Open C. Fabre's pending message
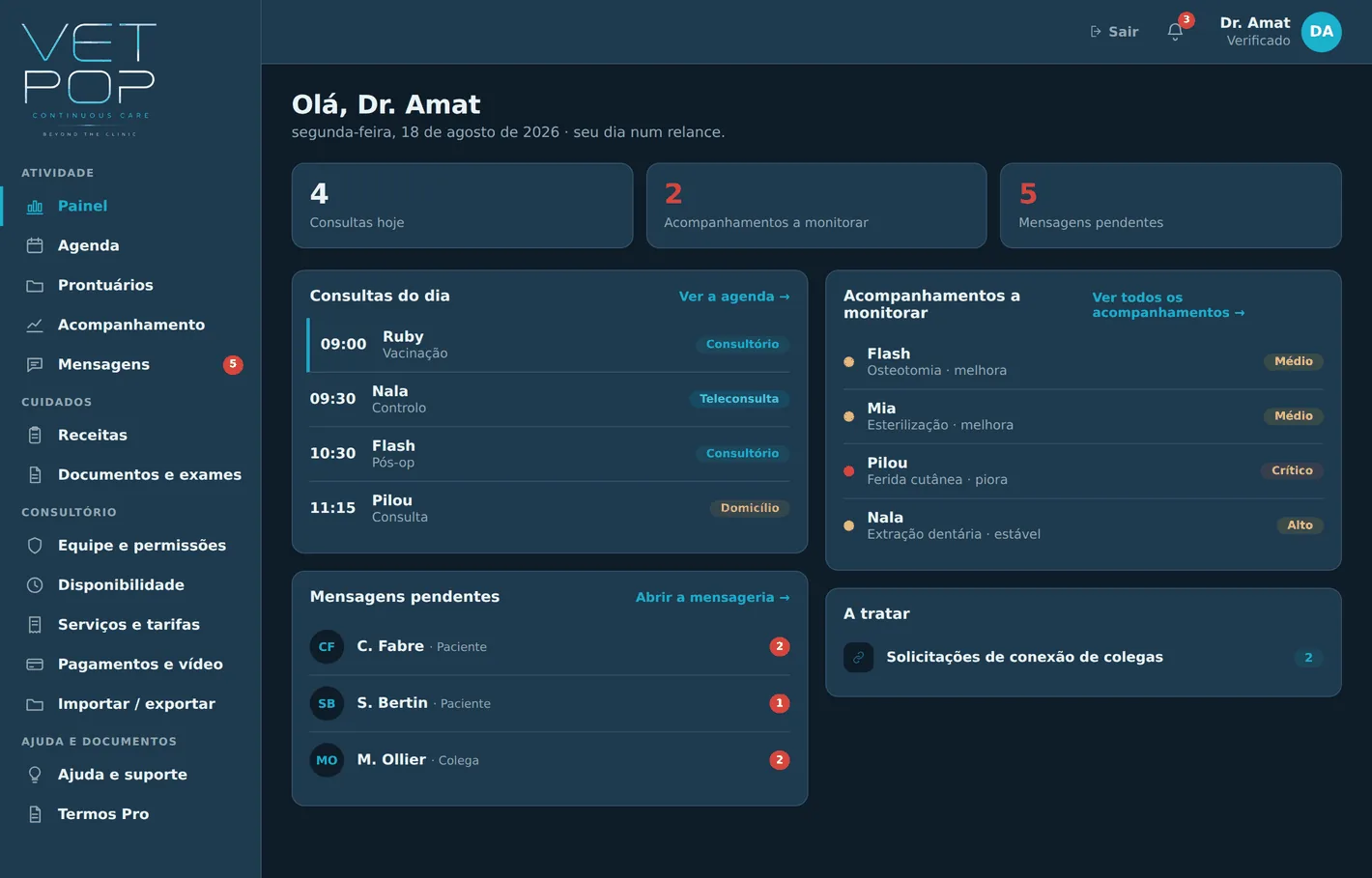 tap(549, 647)
